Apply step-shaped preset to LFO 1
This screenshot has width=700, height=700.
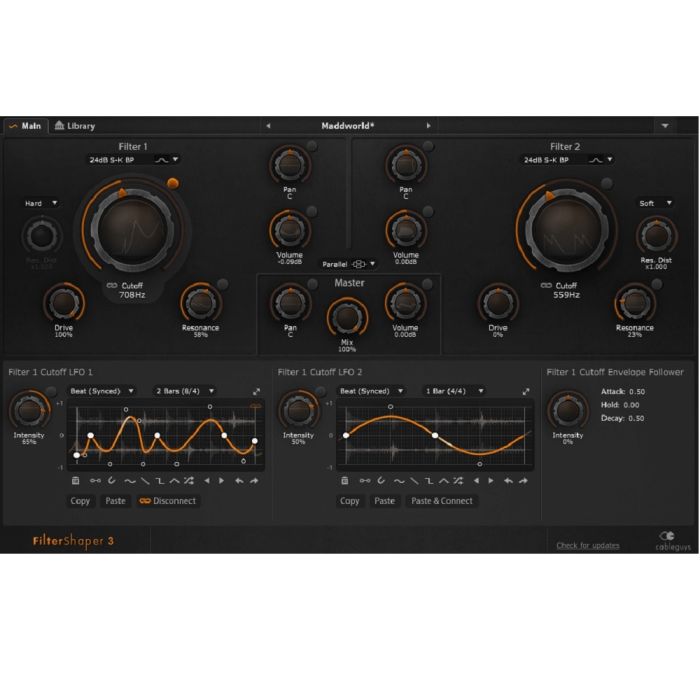[x=160, y=481]
